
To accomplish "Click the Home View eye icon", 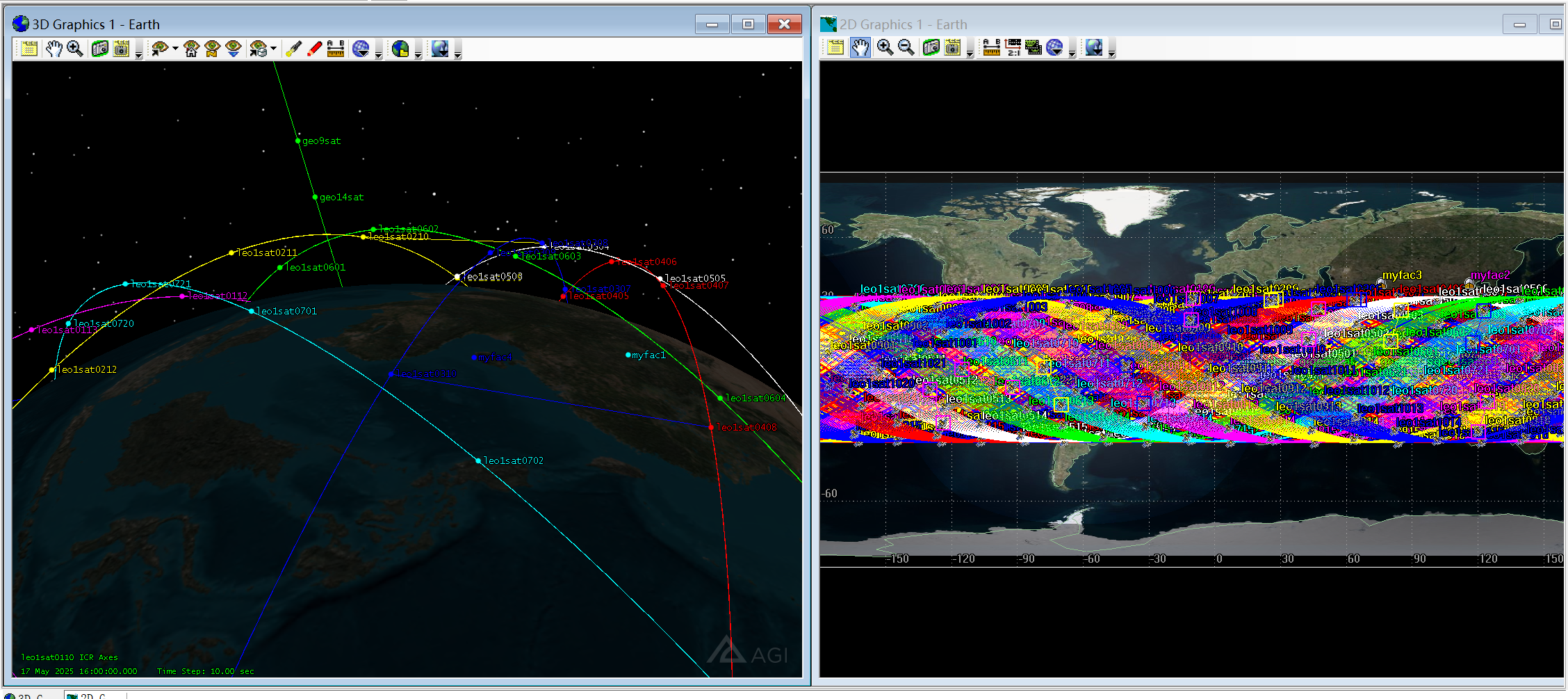I will (191, 49).
